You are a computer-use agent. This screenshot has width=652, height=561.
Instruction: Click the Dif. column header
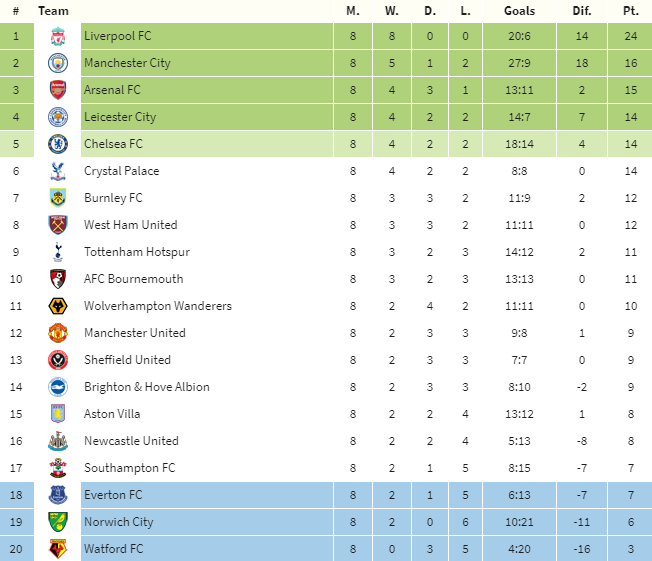[582, 11]
